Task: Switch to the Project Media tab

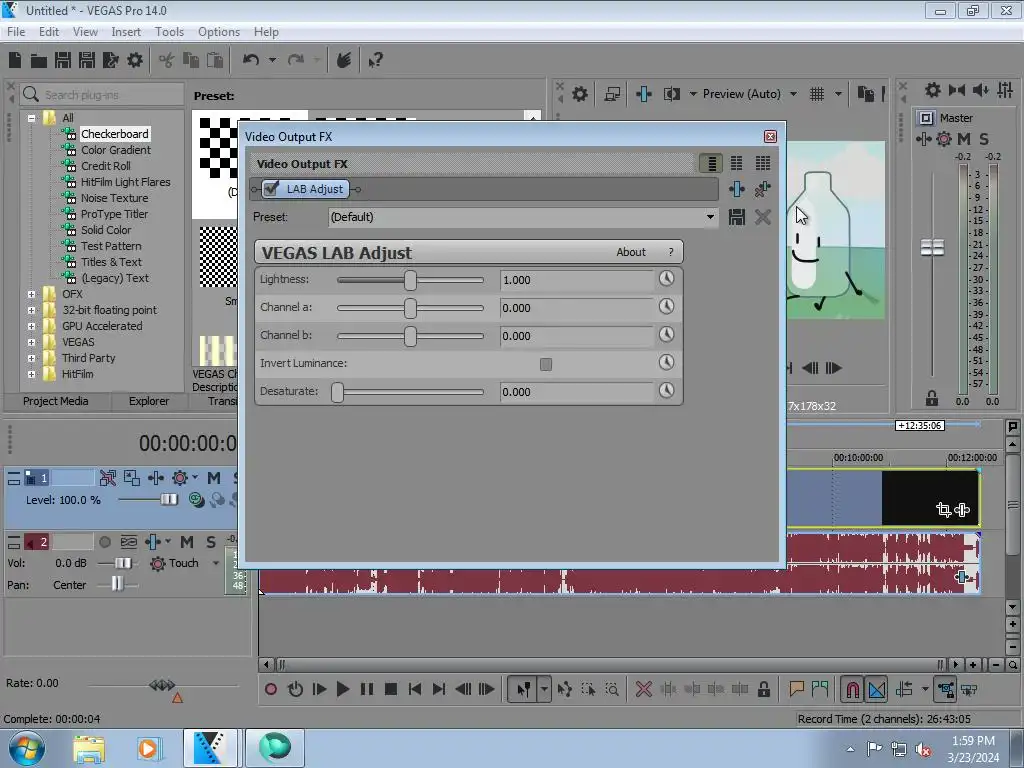Action: point(56,401)
